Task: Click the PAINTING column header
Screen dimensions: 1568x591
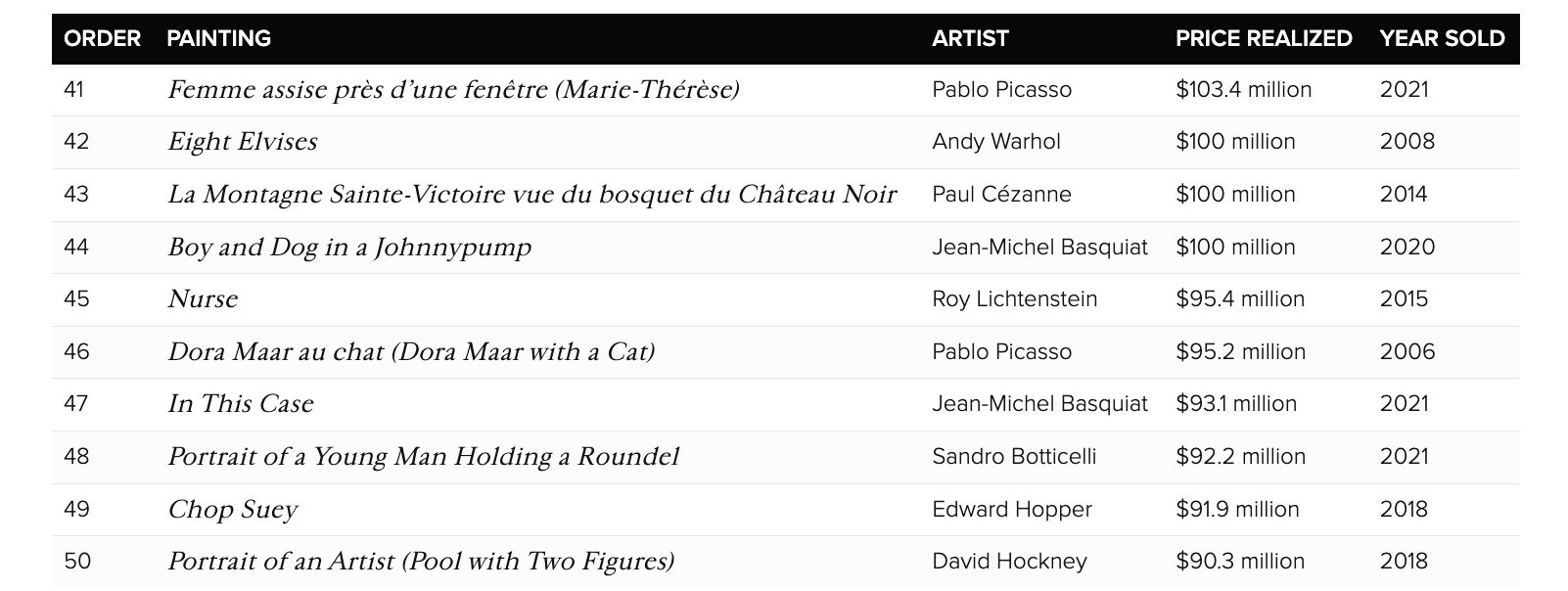Action: click(218, 38)
